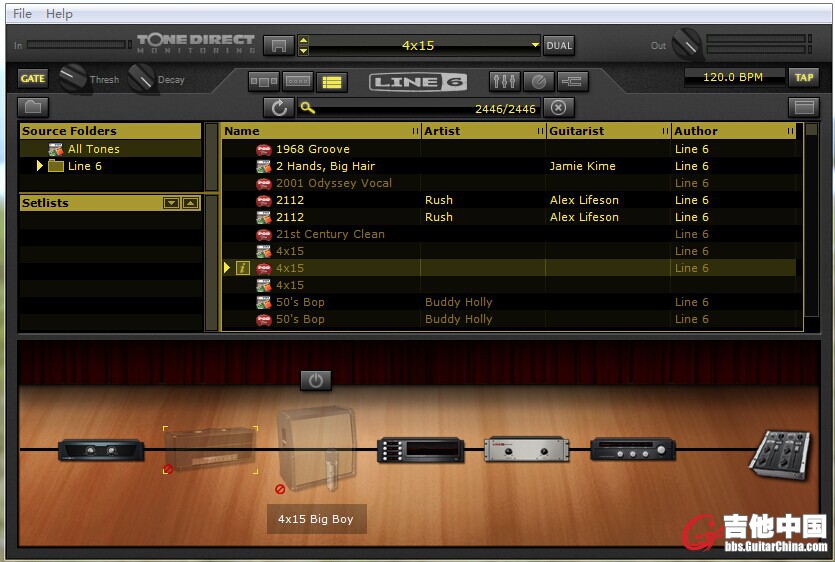
Task: Toggle the amp power button on stage
Action: tap(316, 380)
